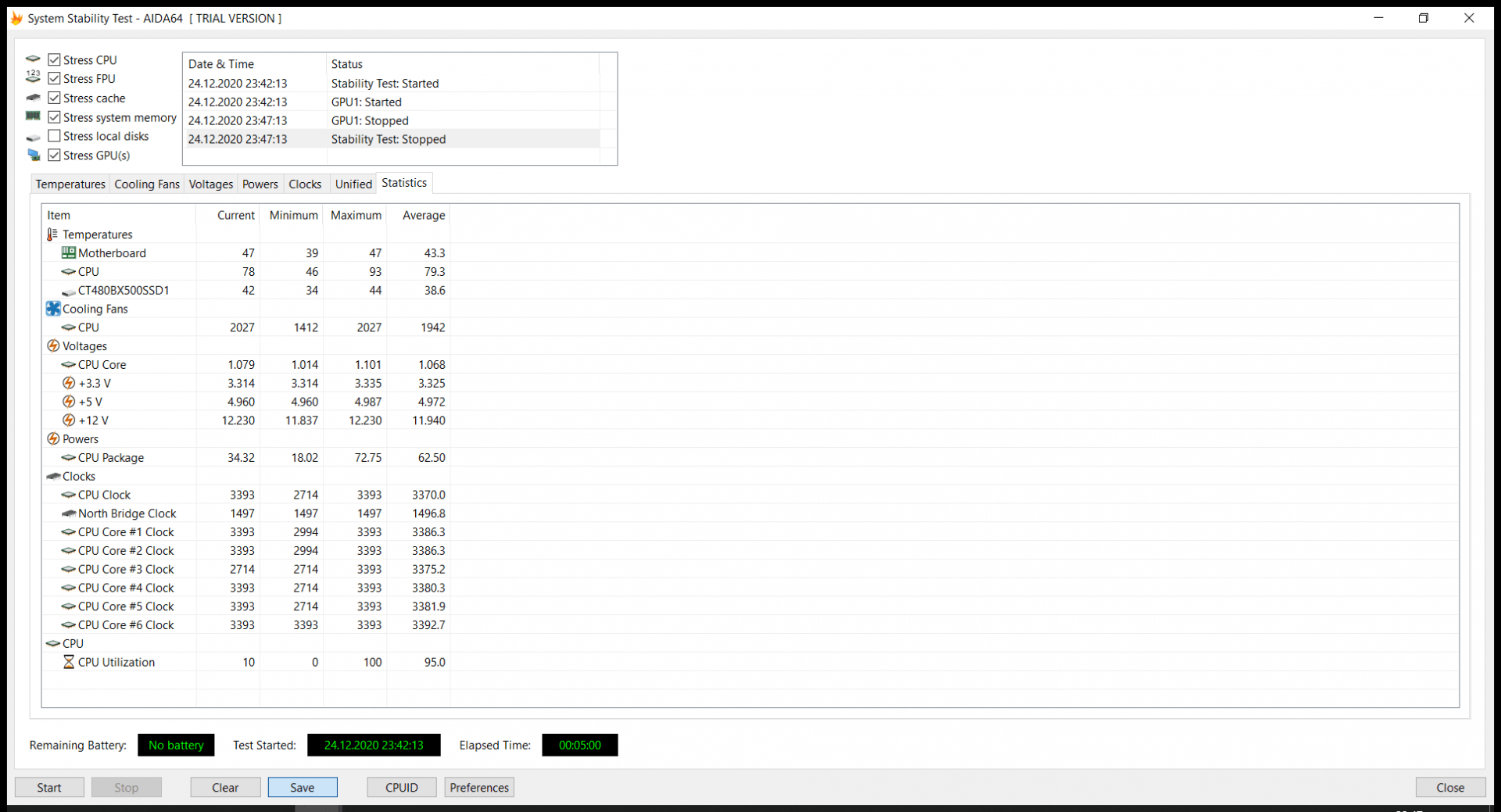
Task: Open the Unified tab
Action: tap(353, 184)
